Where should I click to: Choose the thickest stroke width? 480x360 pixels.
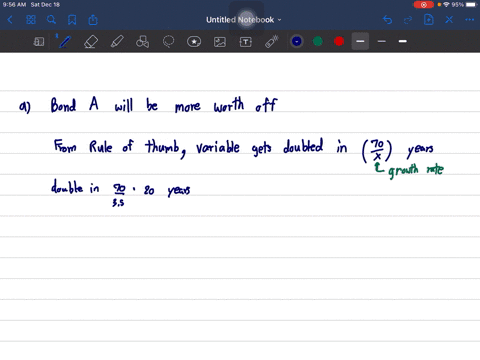403,41
